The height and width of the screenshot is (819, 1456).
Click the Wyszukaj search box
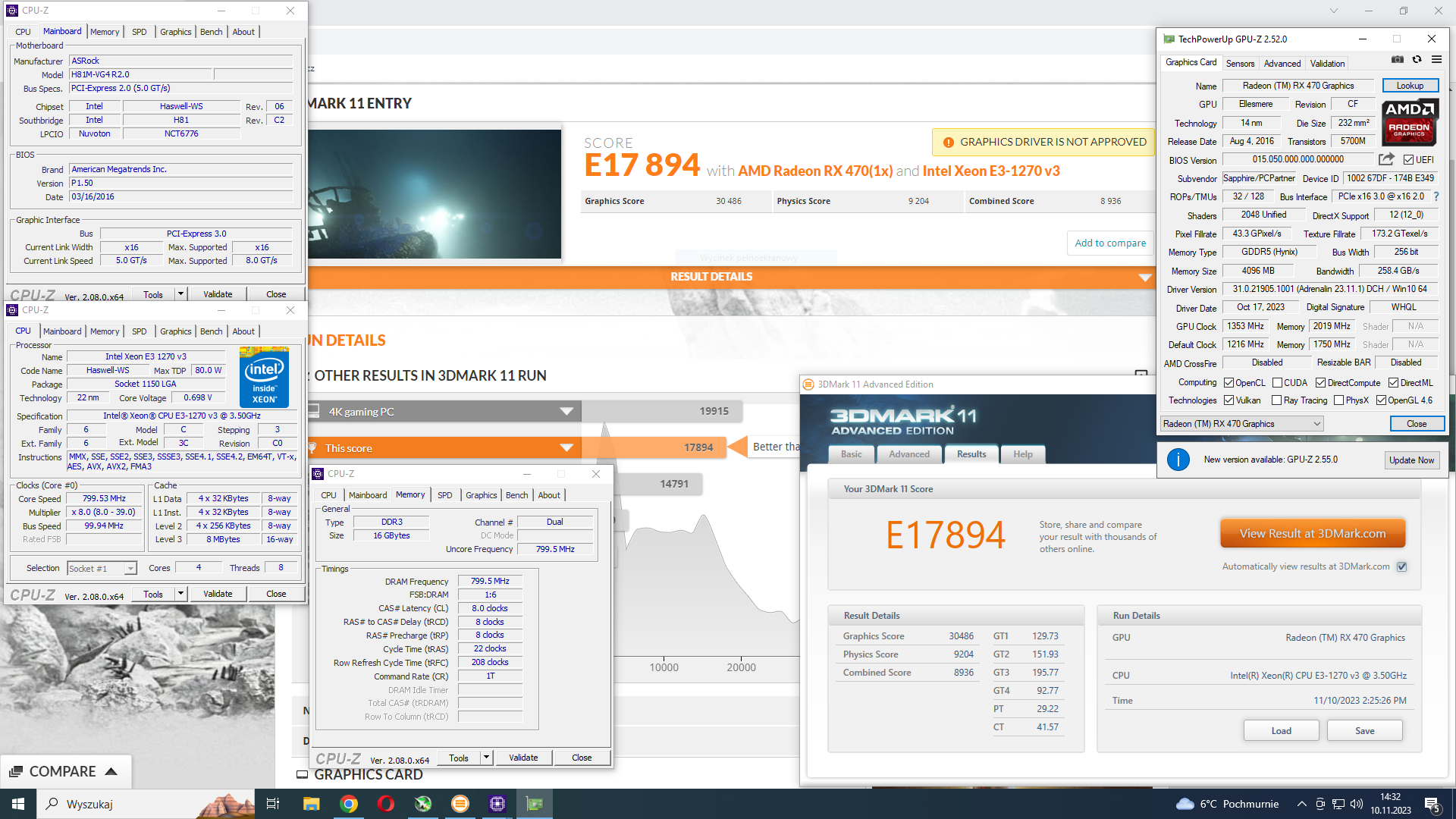coord(146,804)
